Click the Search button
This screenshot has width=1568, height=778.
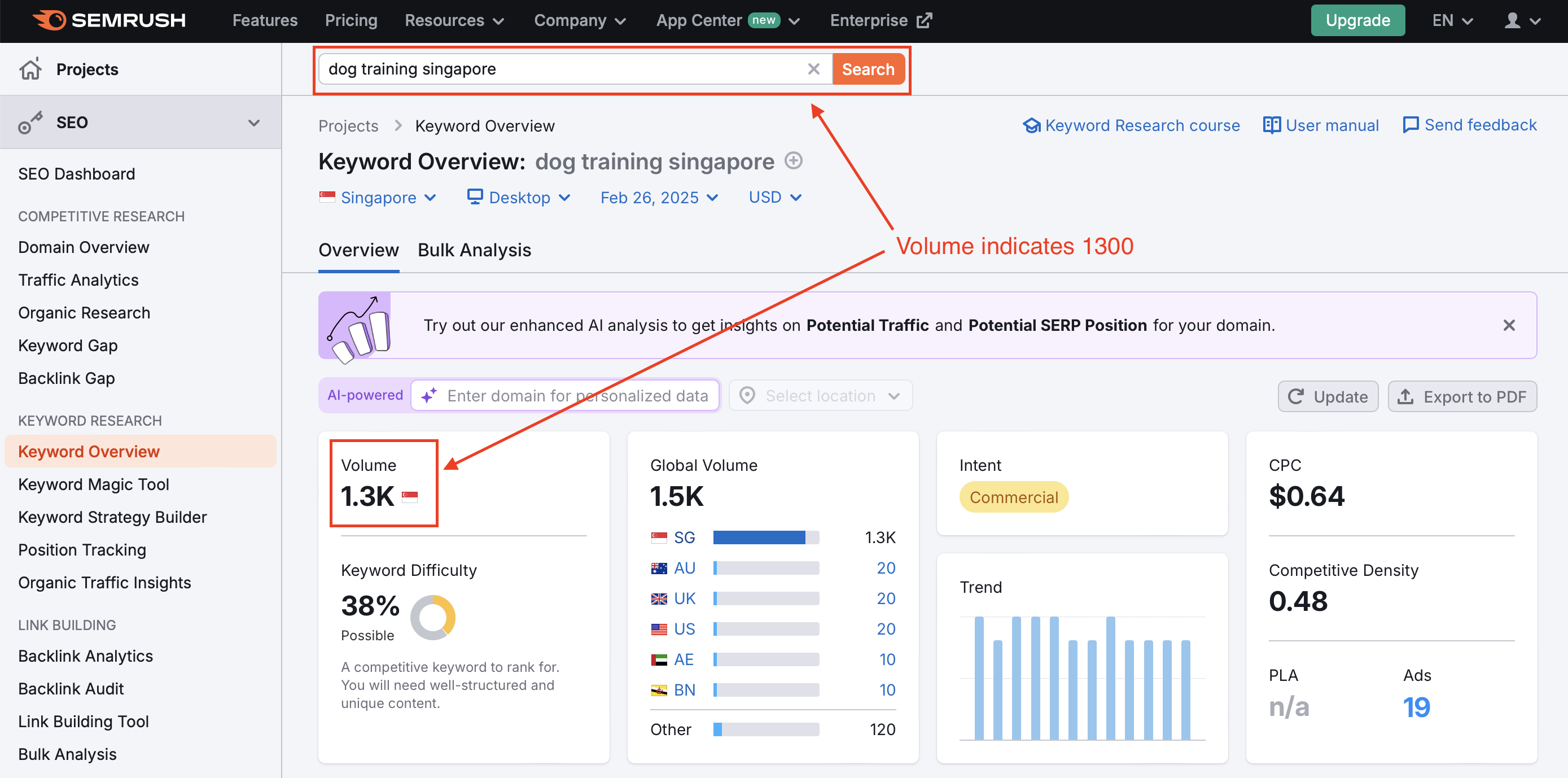(868, 69)
